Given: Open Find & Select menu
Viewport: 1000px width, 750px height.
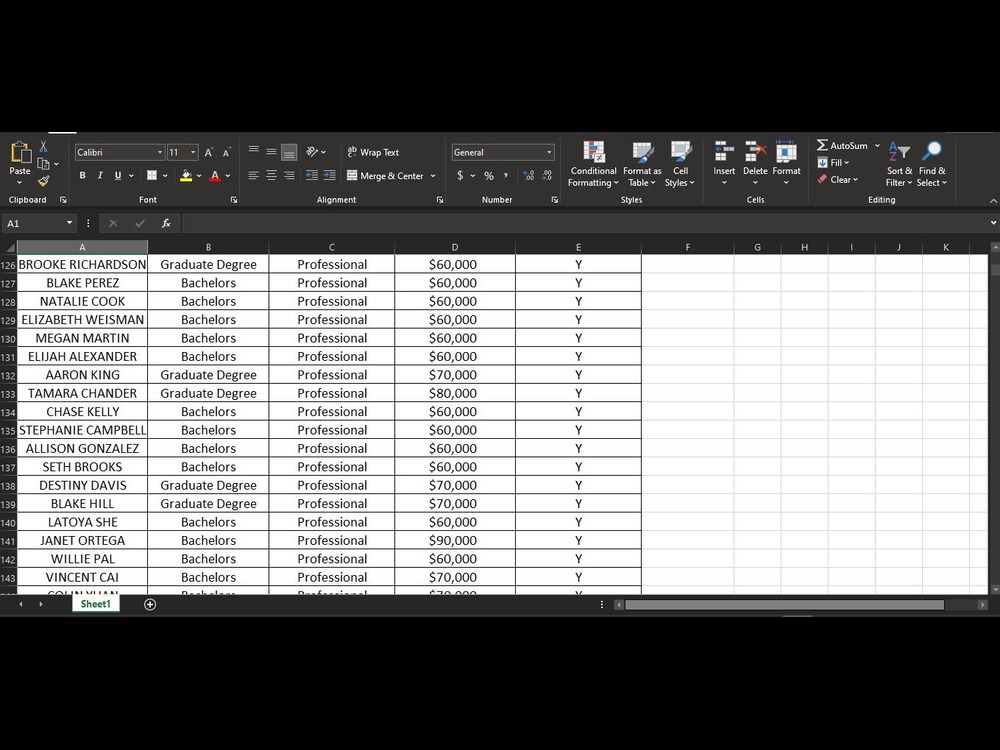Looking at the screenshot, I should [932, 165].
